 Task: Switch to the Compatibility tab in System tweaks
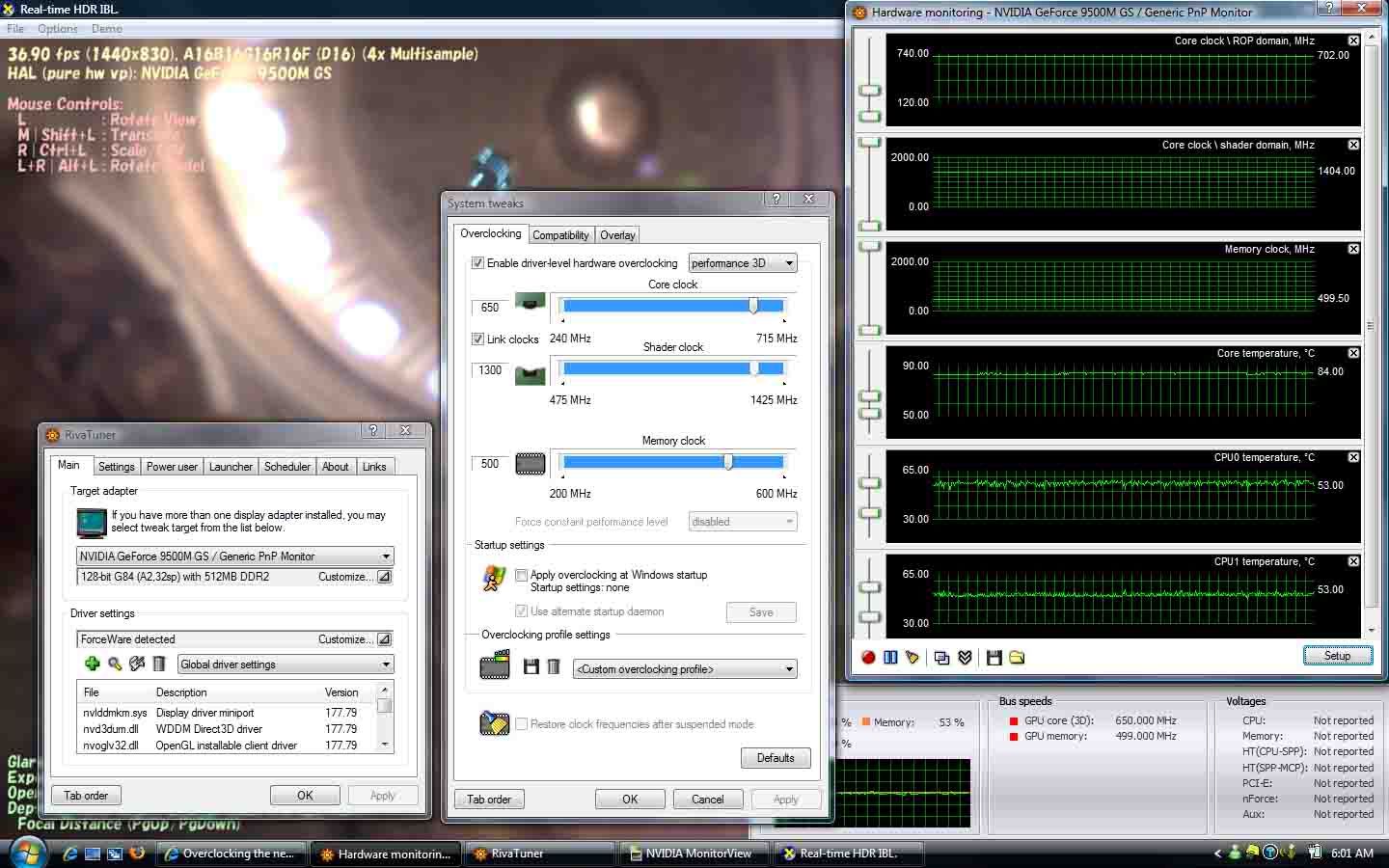coord(560,235)
